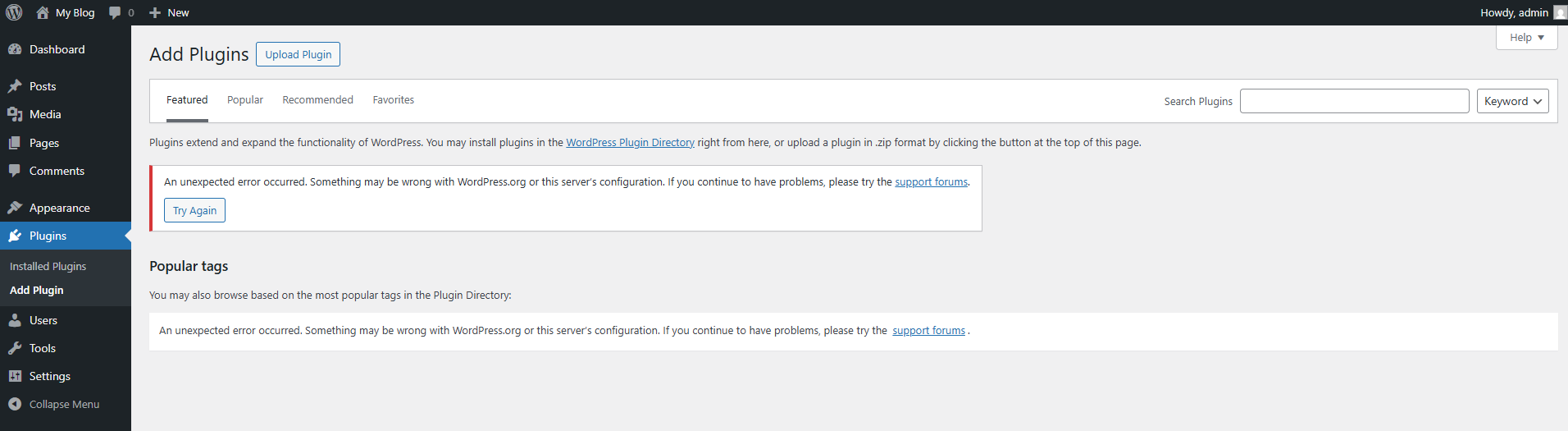Image resolution: width=1568 pixels, height=431 pixels.
Task: Open the Media menu label
Action: [x=45, y=114]
